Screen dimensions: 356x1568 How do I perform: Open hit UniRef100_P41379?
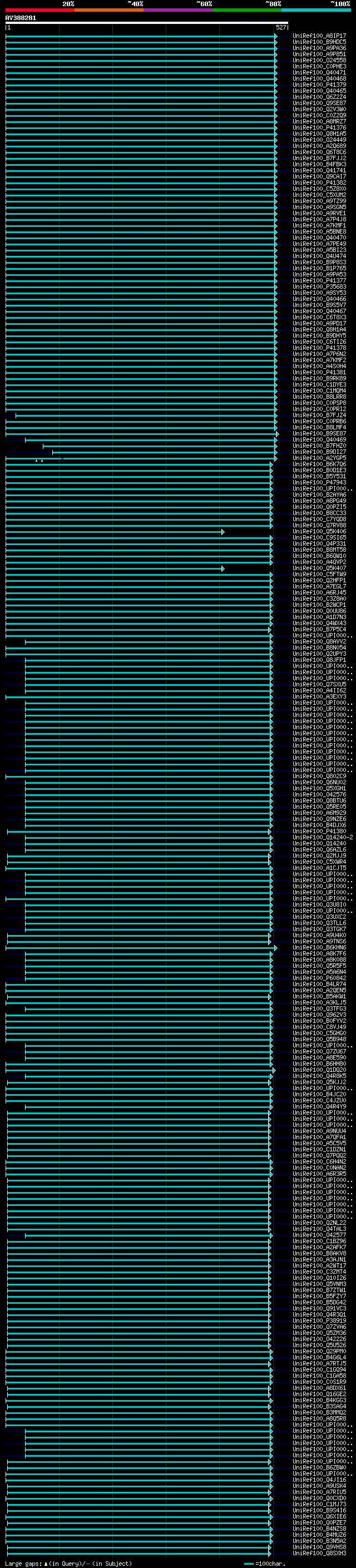pyautogui.click(x=319, y=85)
